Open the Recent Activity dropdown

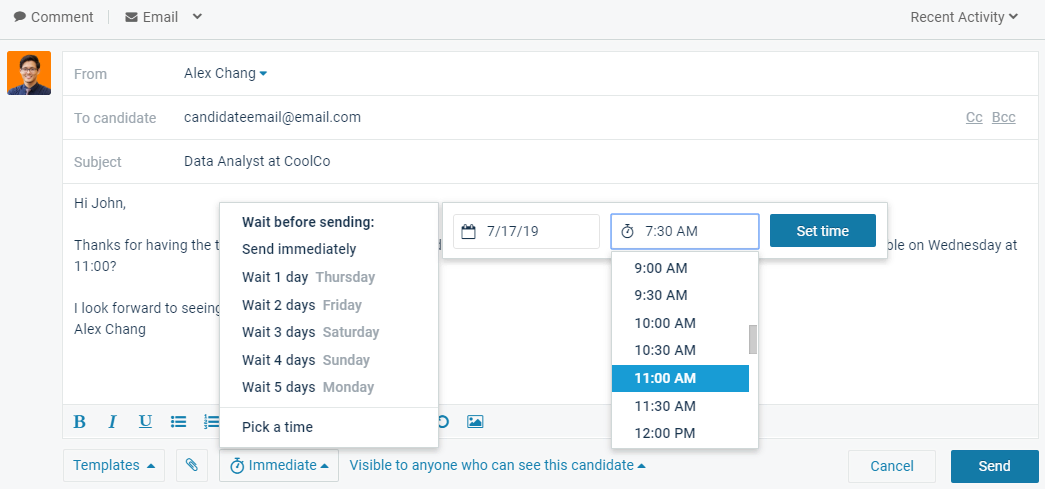[x=964, y=17]
